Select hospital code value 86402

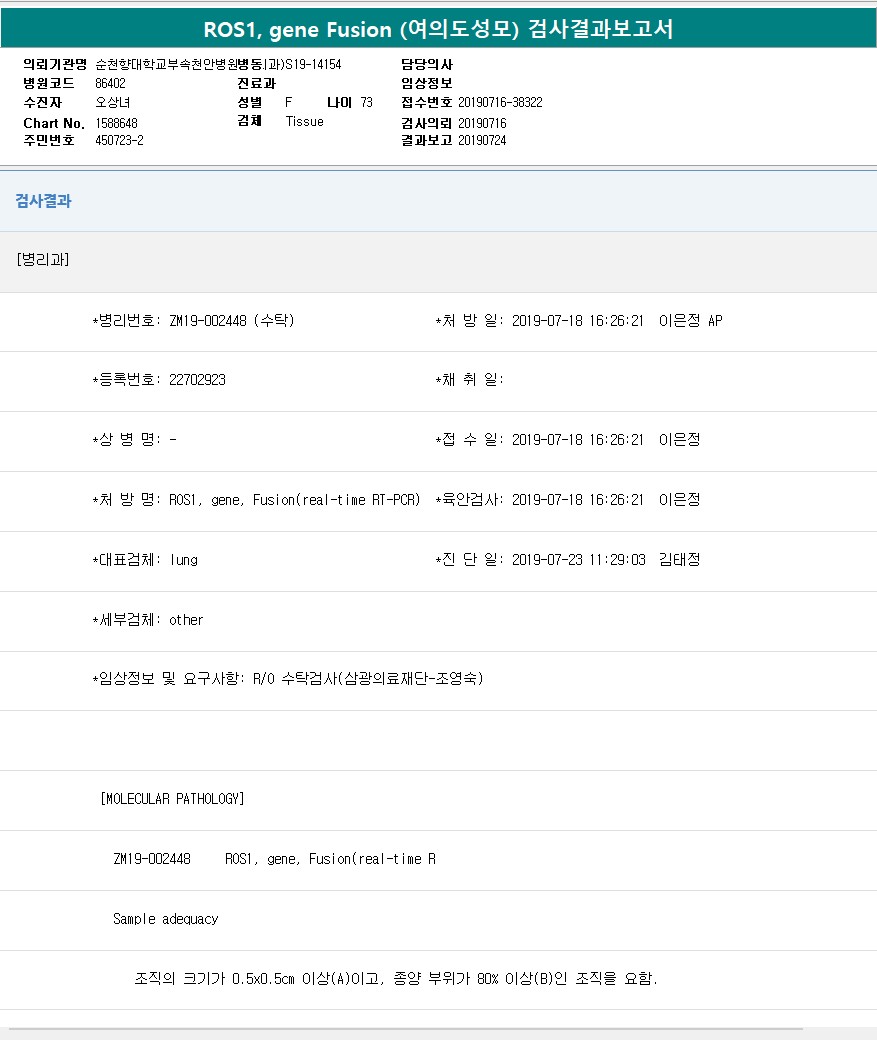(110, 84)
